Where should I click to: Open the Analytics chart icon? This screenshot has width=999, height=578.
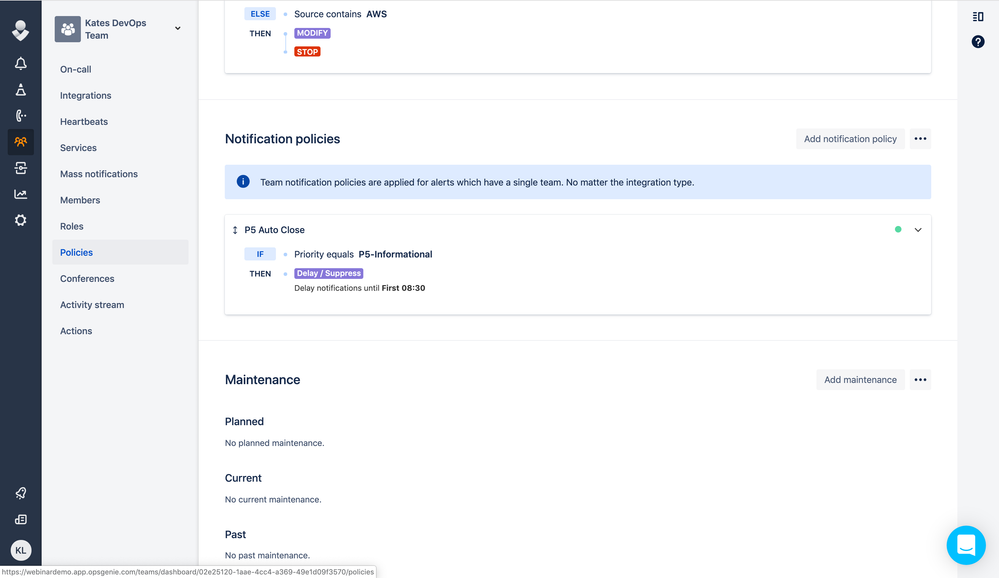20,194
